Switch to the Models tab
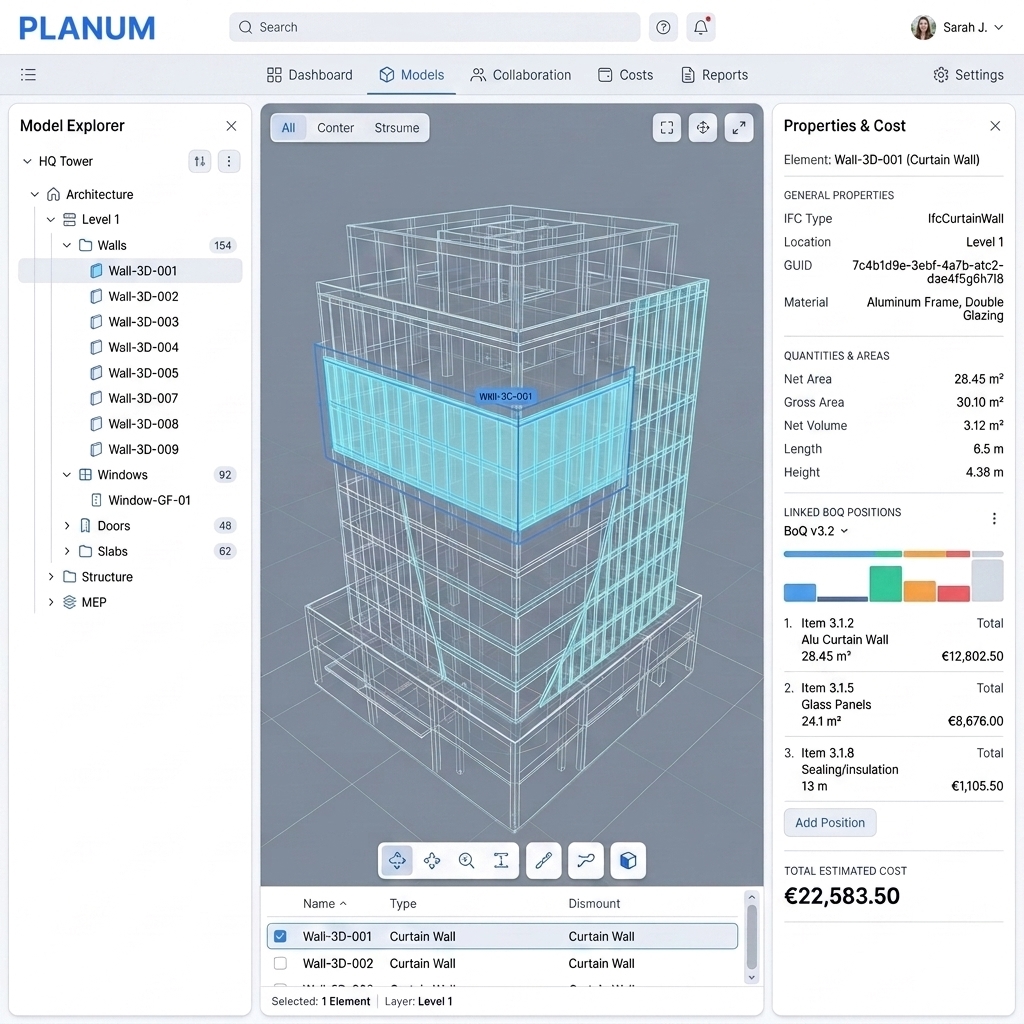 point(411,75)
